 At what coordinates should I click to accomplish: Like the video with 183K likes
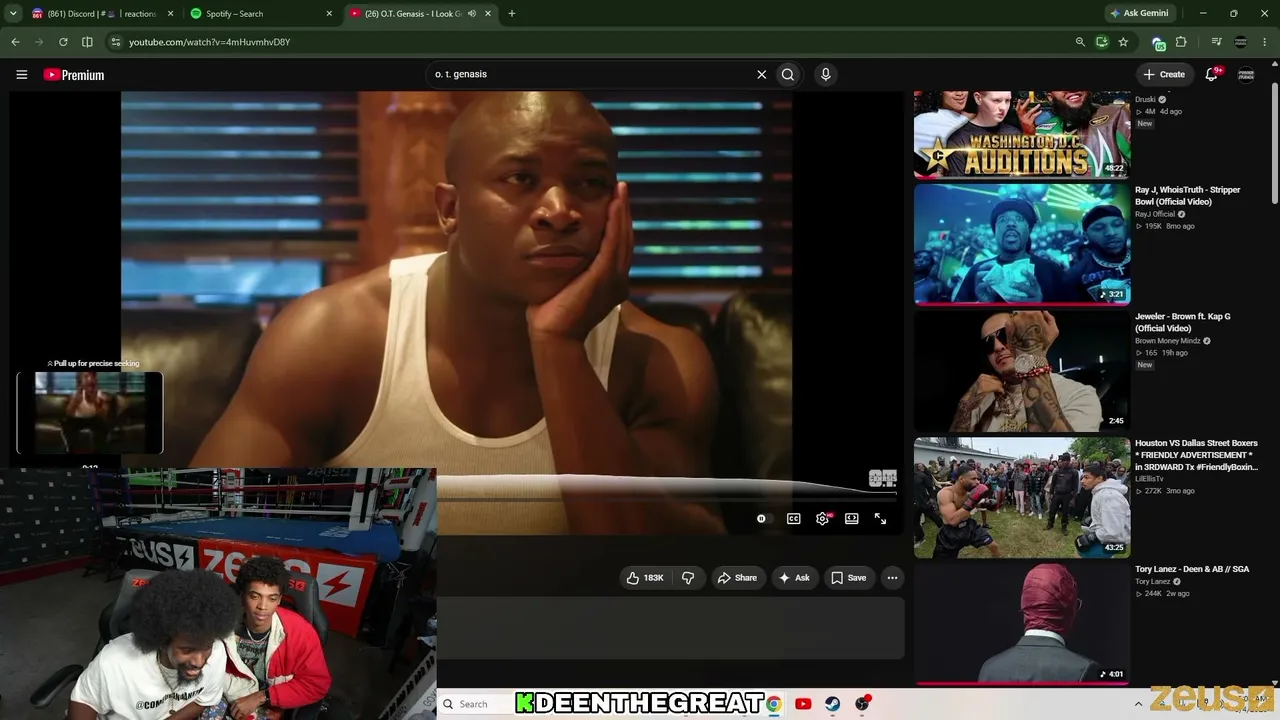pyautogui.click(x=645, y=578)
